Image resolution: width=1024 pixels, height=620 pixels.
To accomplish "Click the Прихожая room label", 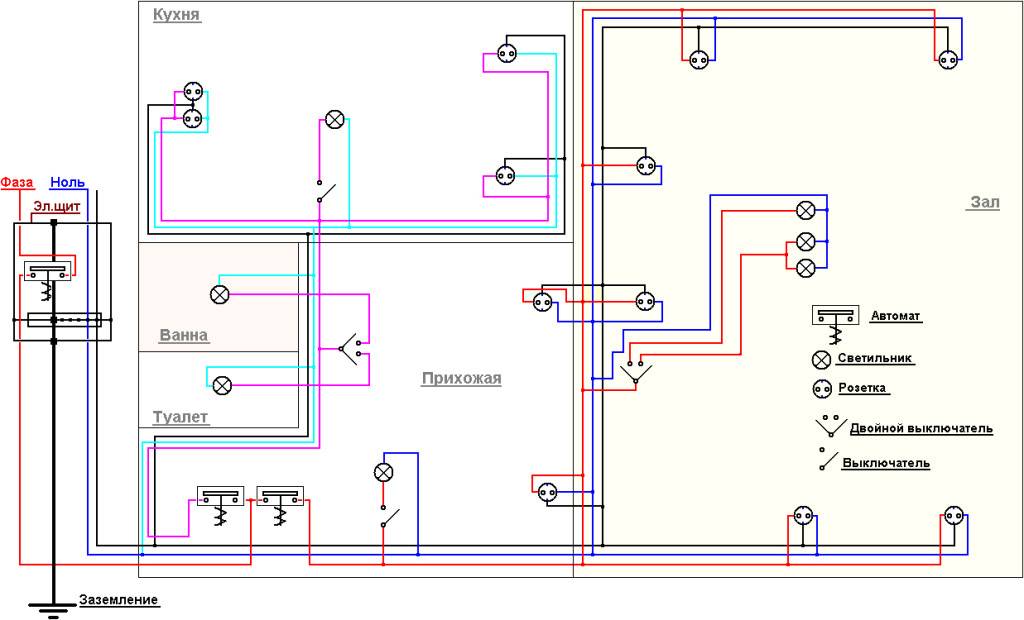I will point(461,378).
